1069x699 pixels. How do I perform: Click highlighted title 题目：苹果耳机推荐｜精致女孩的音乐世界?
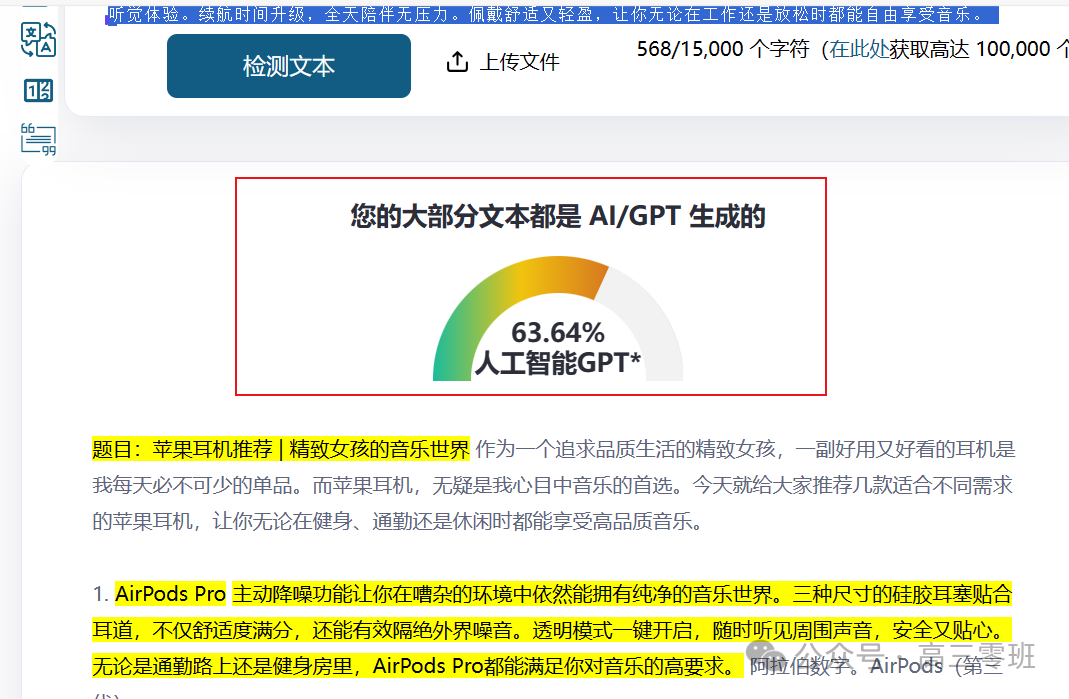coord(281,449)
